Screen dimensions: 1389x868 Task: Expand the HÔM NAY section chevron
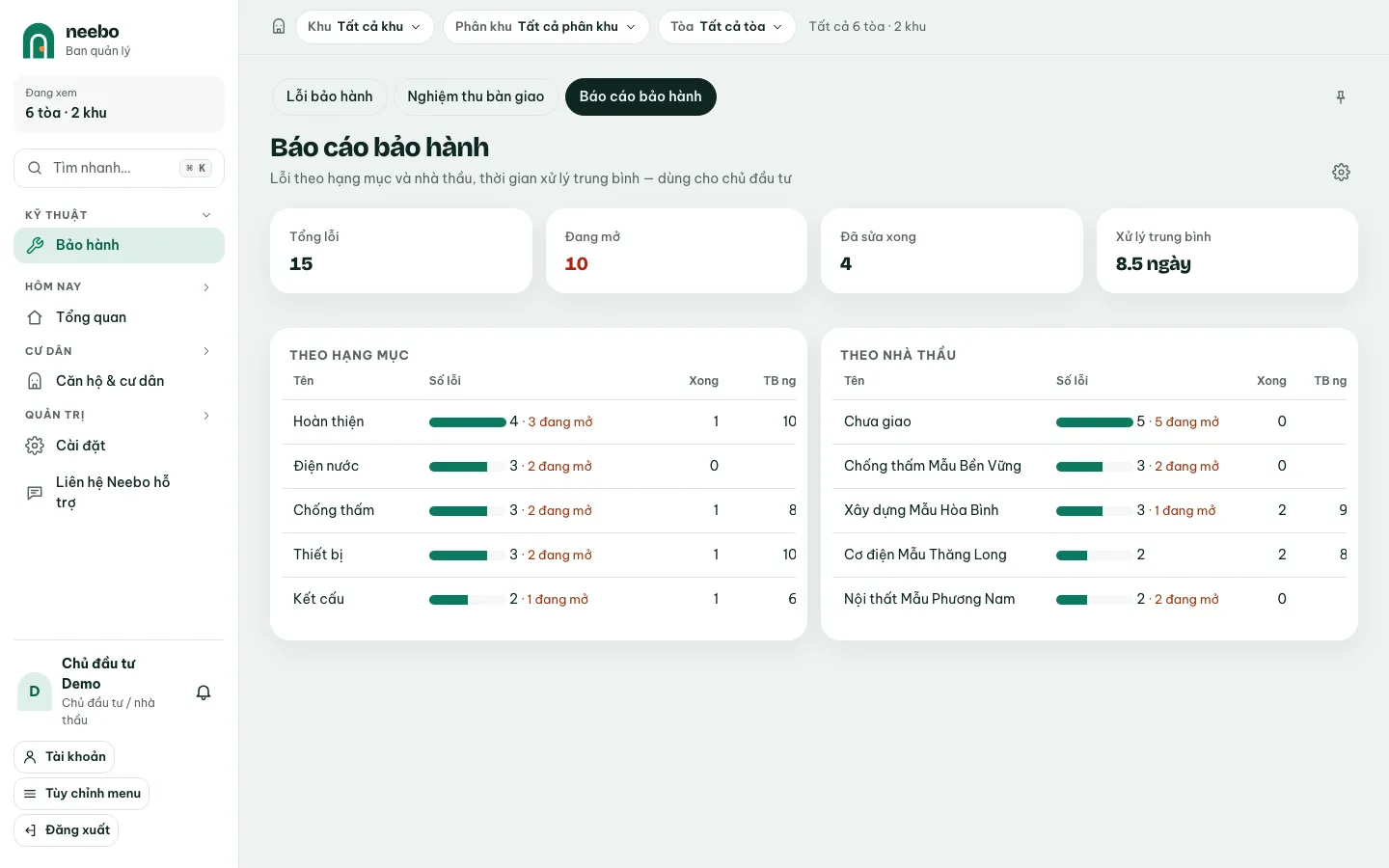coord(206,287)
